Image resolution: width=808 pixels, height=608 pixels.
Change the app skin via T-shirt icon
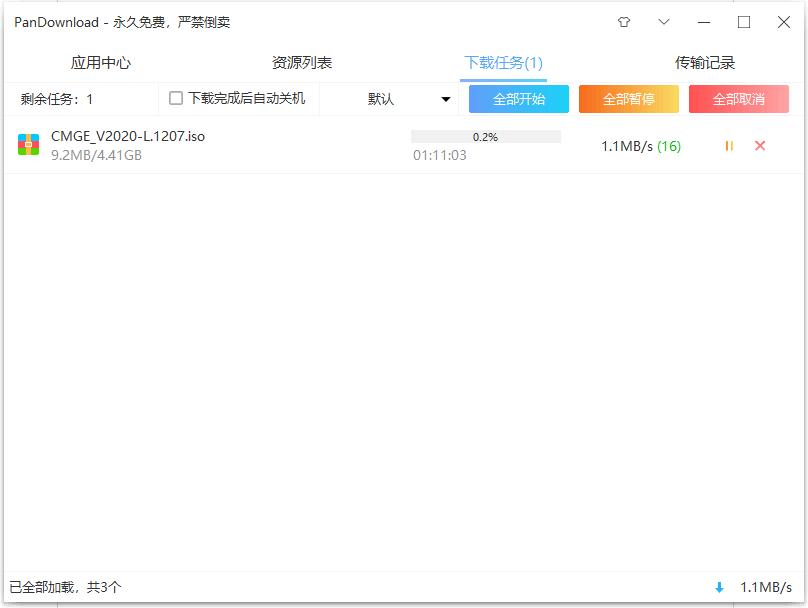coord(623,20)
